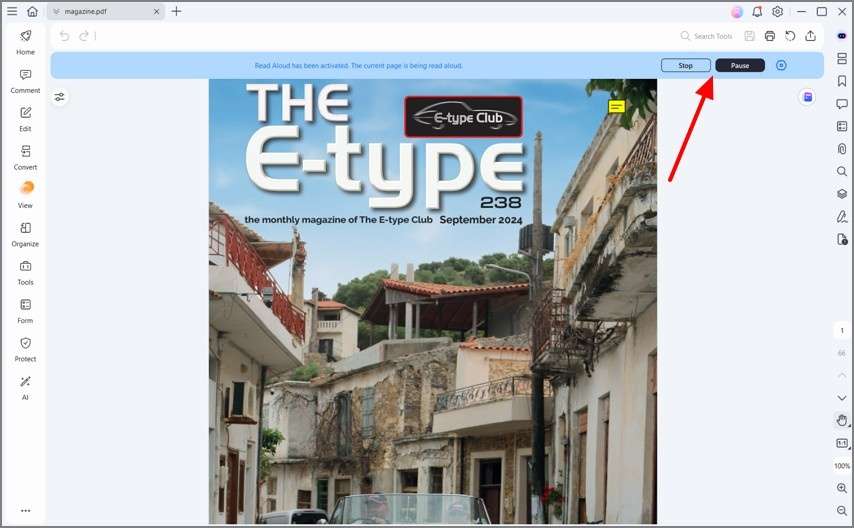Screen dimensions: 854x528
Task: Open the AI assistant icon at top right
Action: [841, 36]
